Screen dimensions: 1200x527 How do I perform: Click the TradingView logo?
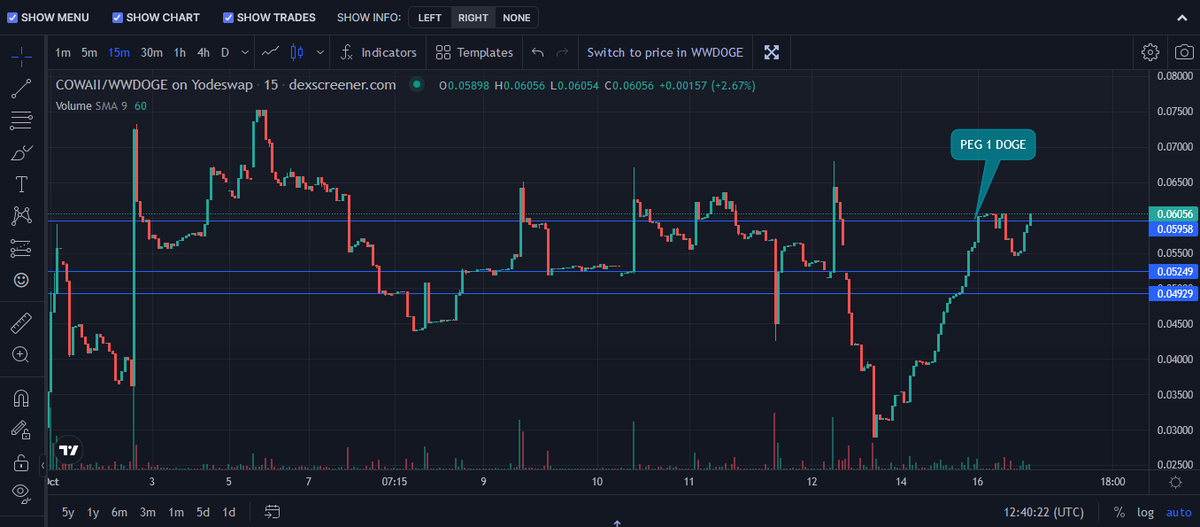point(68,449)
